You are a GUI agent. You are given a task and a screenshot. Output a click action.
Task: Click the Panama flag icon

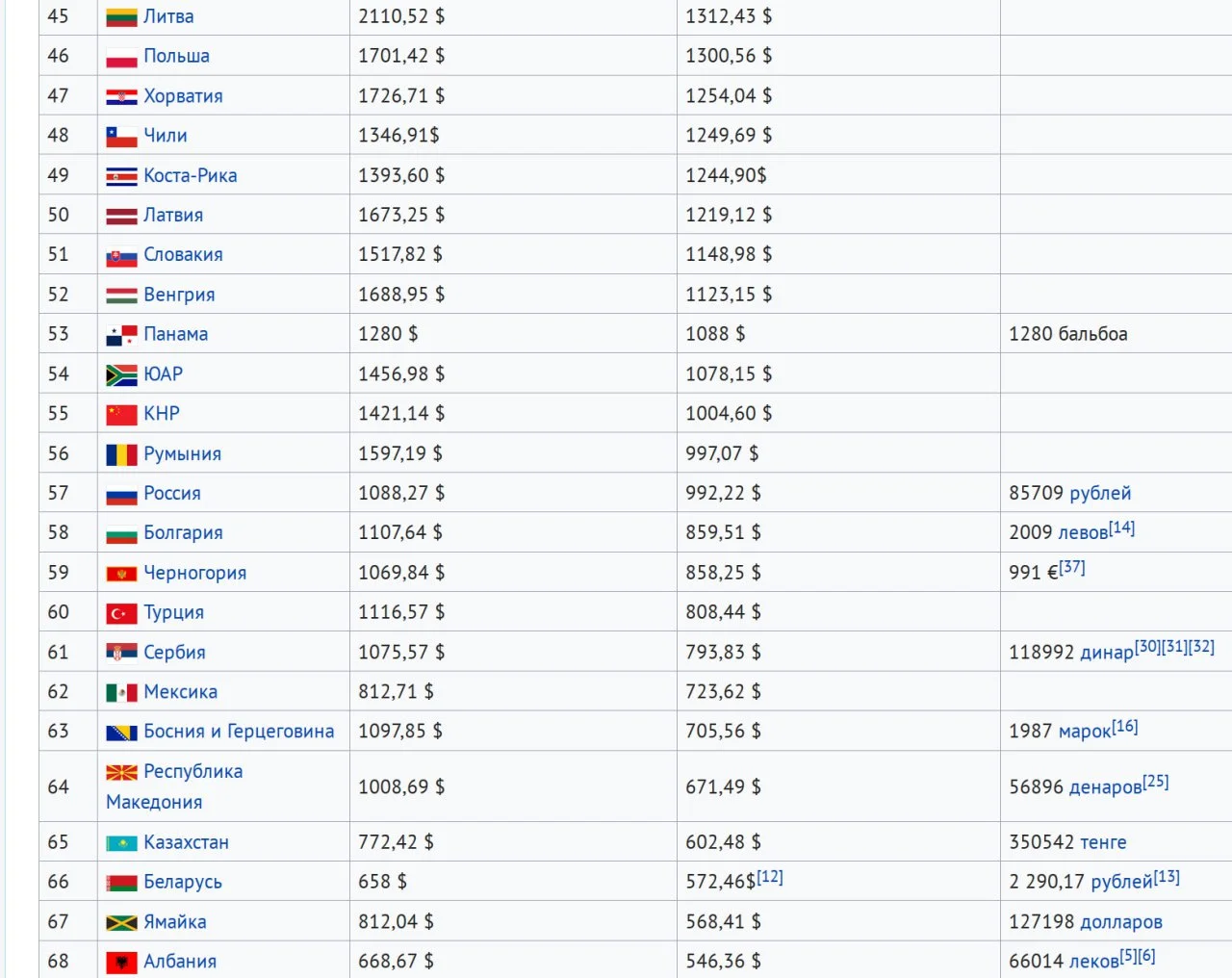pos(121,335)
